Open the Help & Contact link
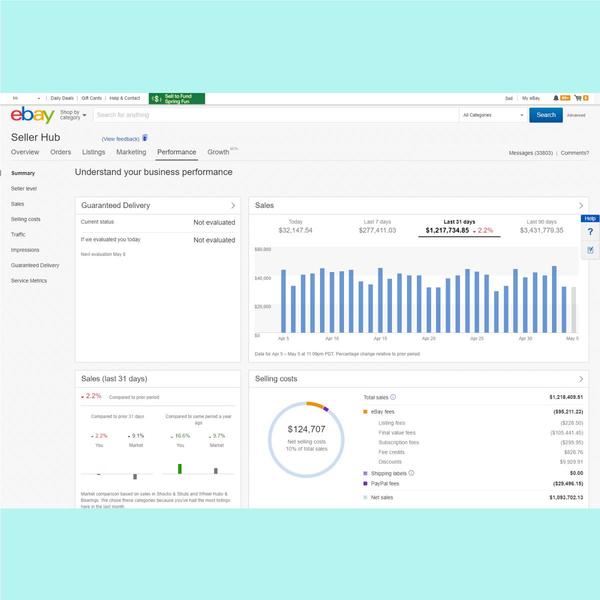Image resolution: width=600 pixels, height=600 pixels. 125,98
